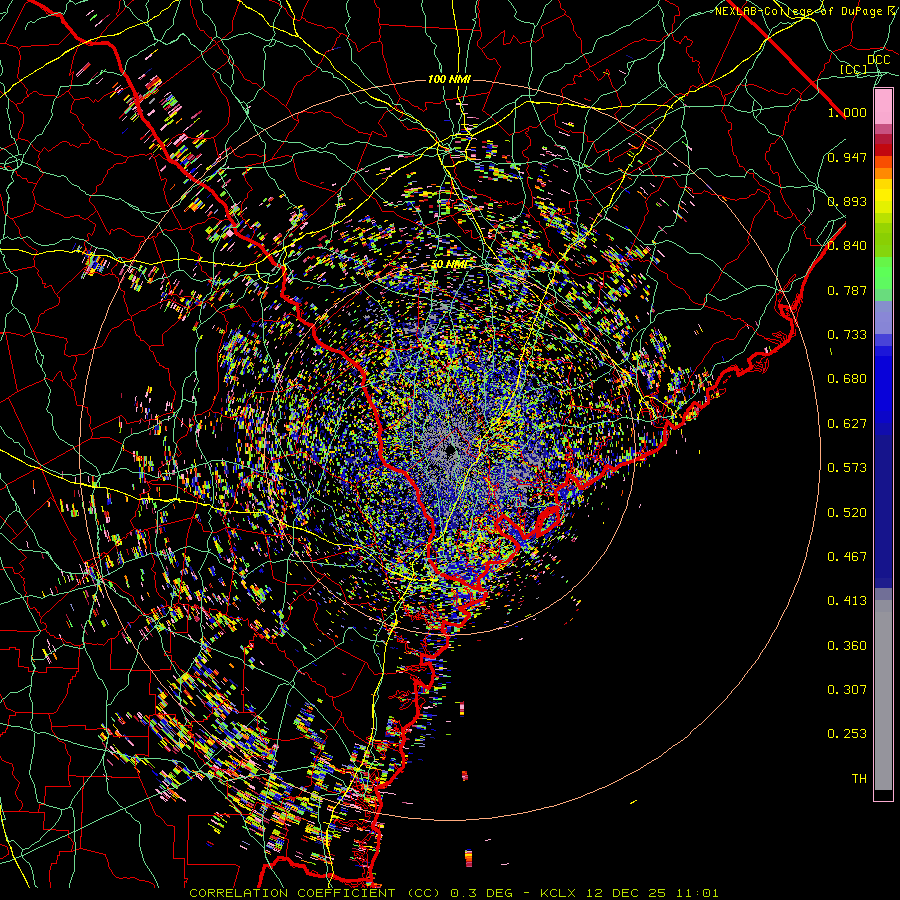Select the 0.467 legend value
Screen dimensions: 900x900
(847, 557)
